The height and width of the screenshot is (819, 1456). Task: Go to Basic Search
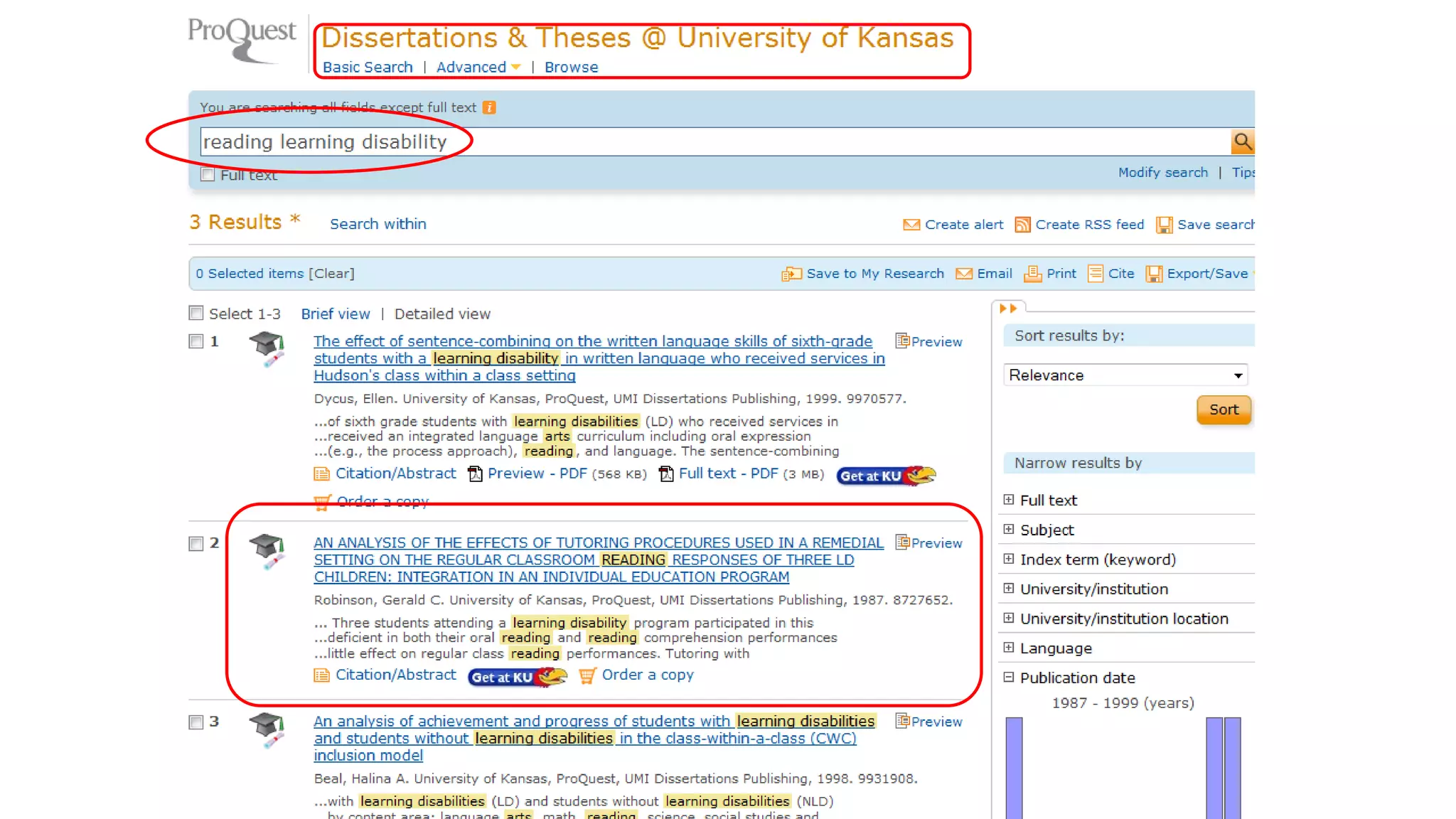click(x=368, y=68)
